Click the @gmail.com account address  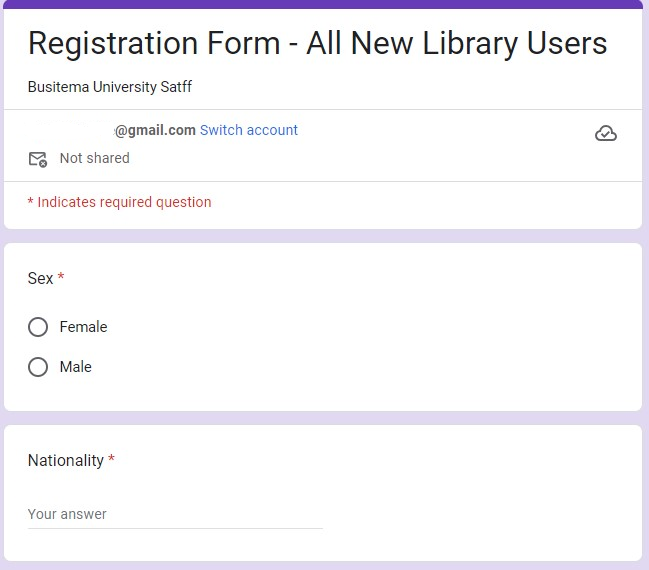pyautogui.click(x=155, y=130)
